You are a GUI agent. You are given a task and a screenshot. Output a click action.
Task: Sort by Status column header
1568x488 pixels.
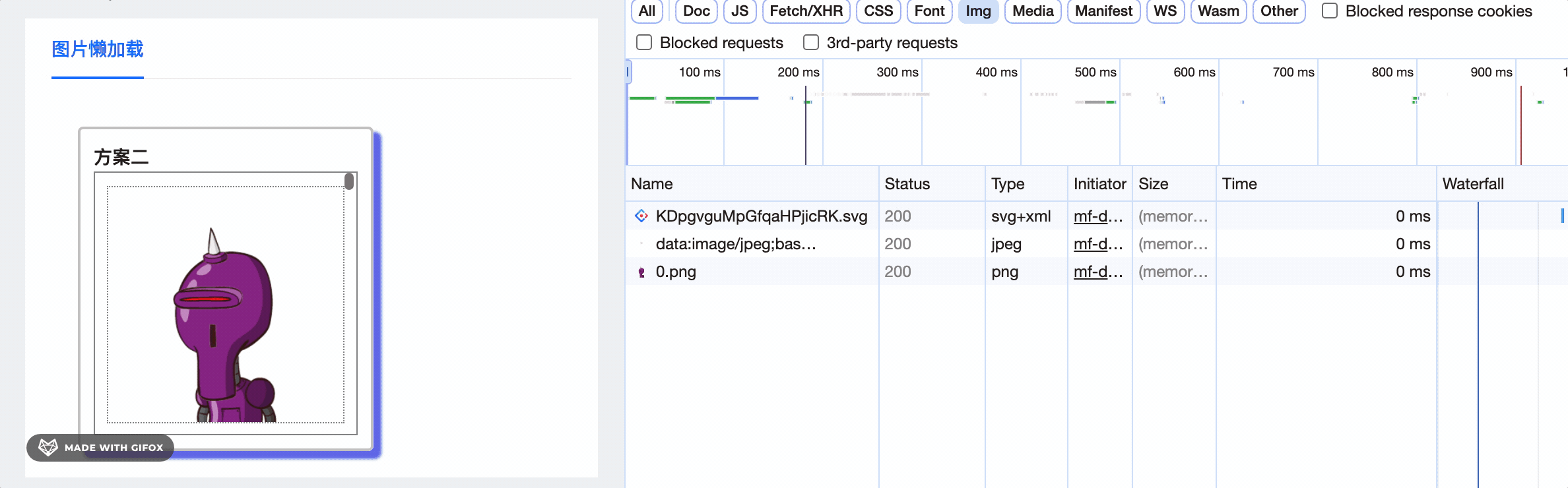click(x=932, y=184)
